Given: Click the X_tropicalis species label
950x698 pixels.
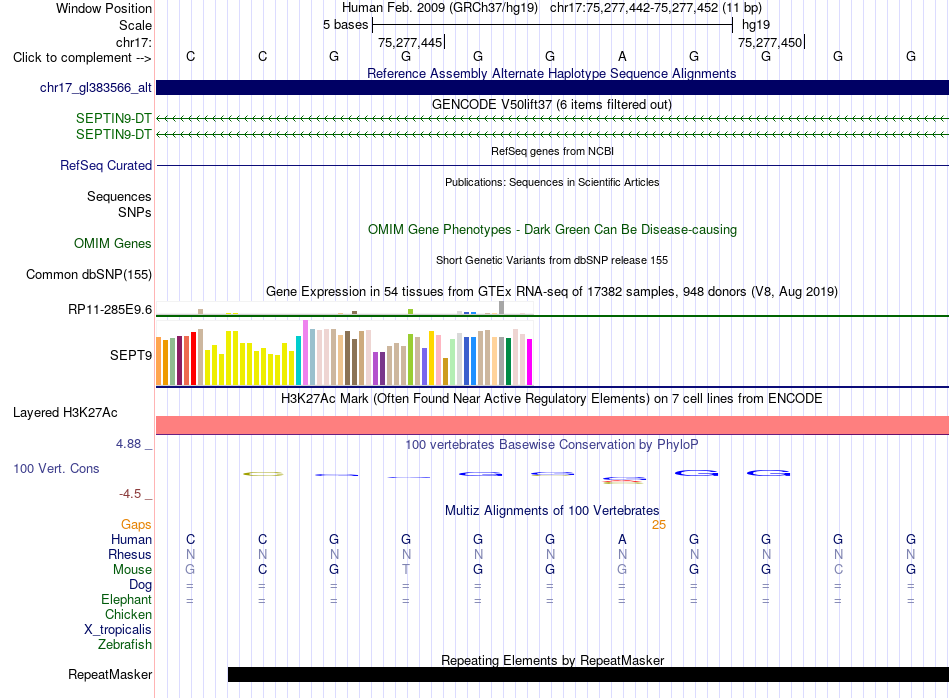Looking at the screenshot, I should (118, 630).
